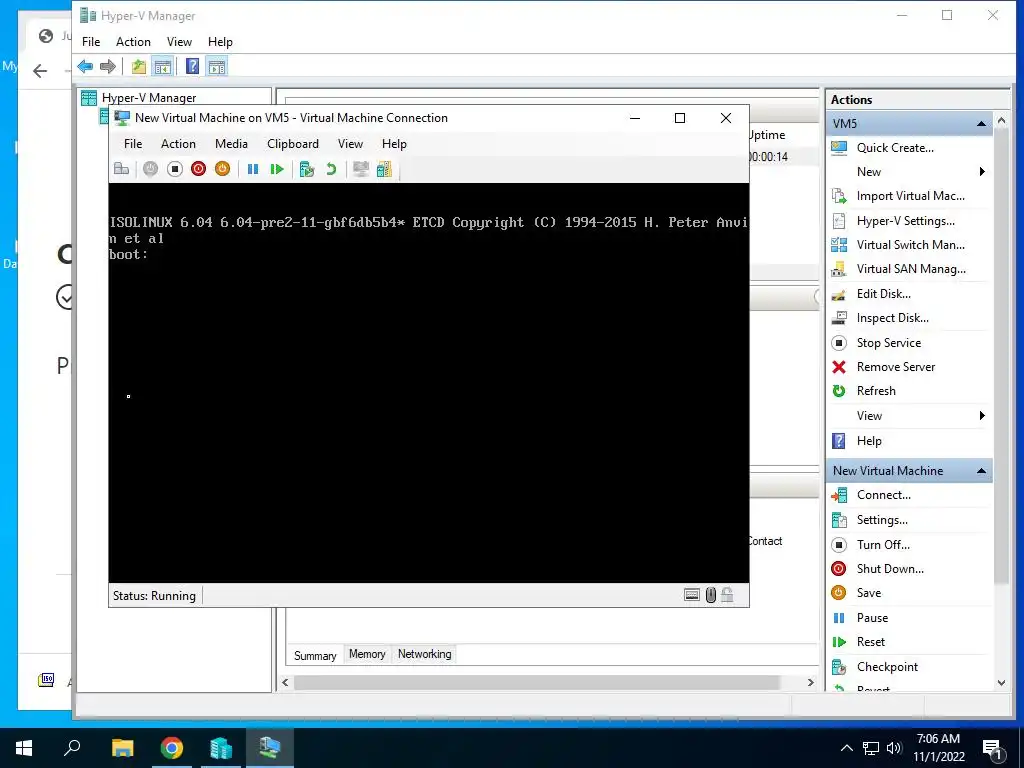Open Clipboard menu in VM Connection
1024x768 pixels.
tap(293, 144)
